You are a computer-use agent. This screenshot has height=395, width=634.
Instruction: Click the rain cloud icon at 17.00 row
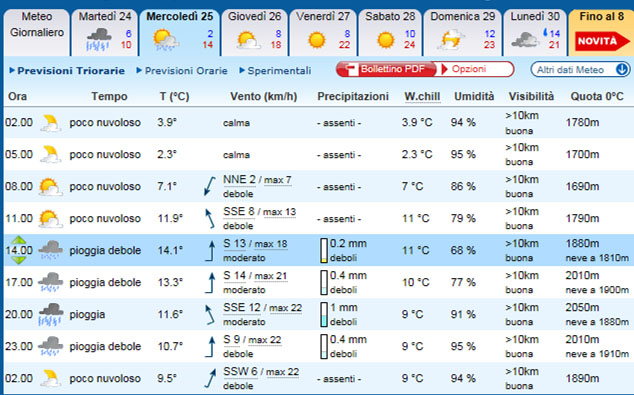click(x=51, y=282)
